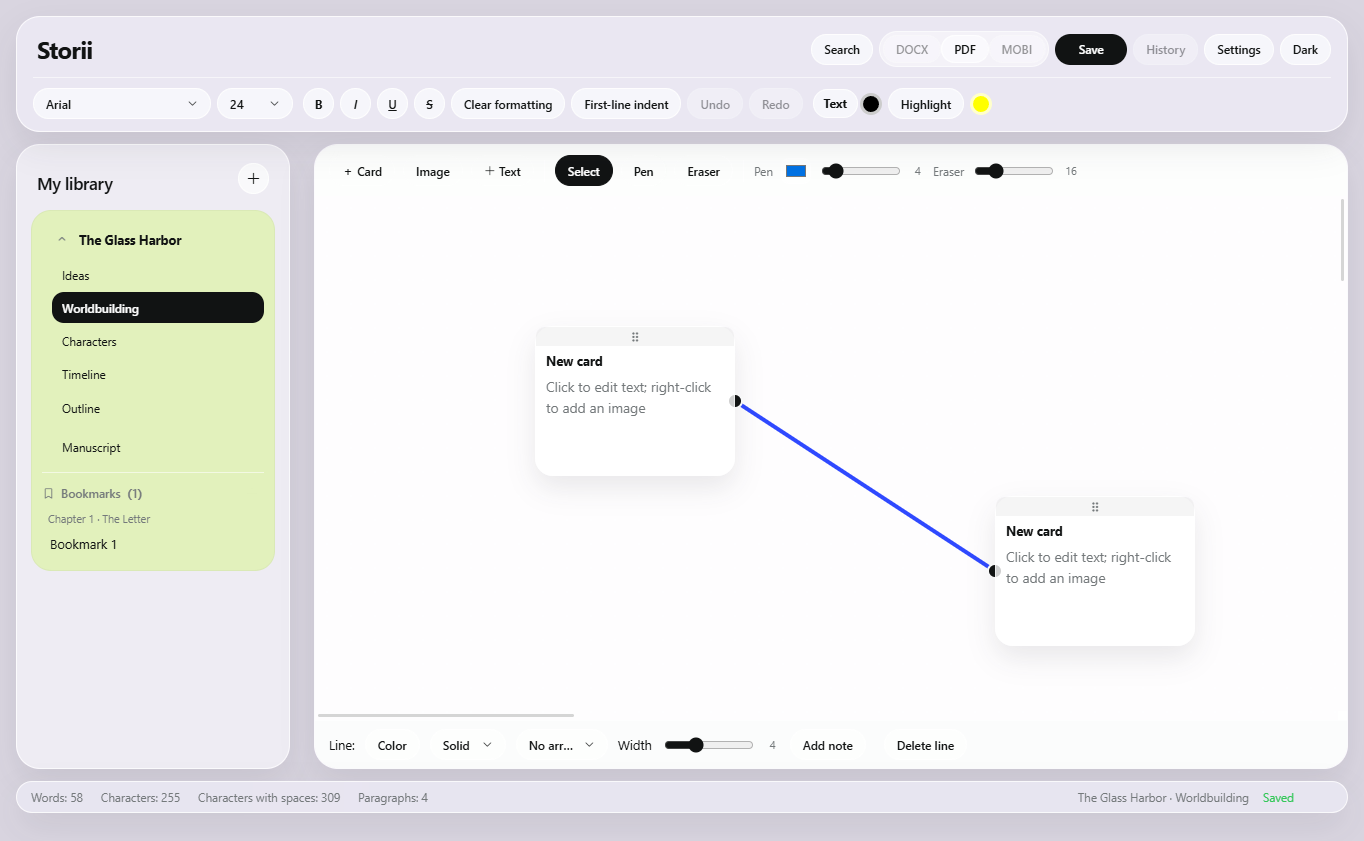Add a new Card to the canvas
Viewport: 1364px width, 841px height.
[x=363, y=171]
